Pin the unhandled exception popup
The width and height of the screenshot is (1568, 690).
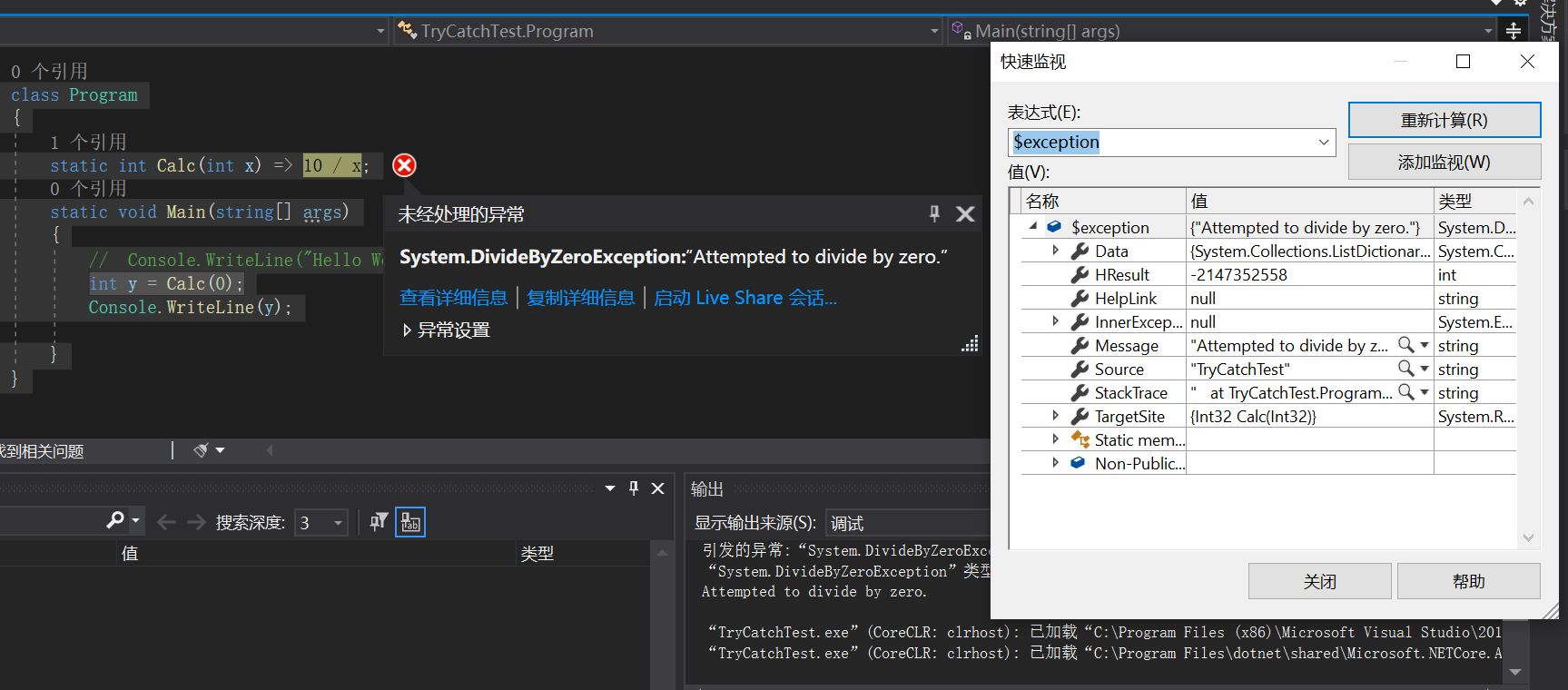pyautogui.click(x=934, y=214)
